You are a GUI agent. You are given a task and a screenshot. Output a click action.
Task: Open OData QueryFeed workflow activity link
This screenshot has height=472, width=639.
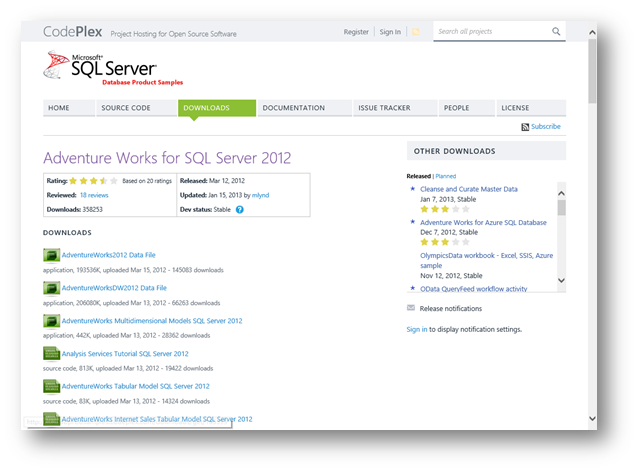(474, 289)
